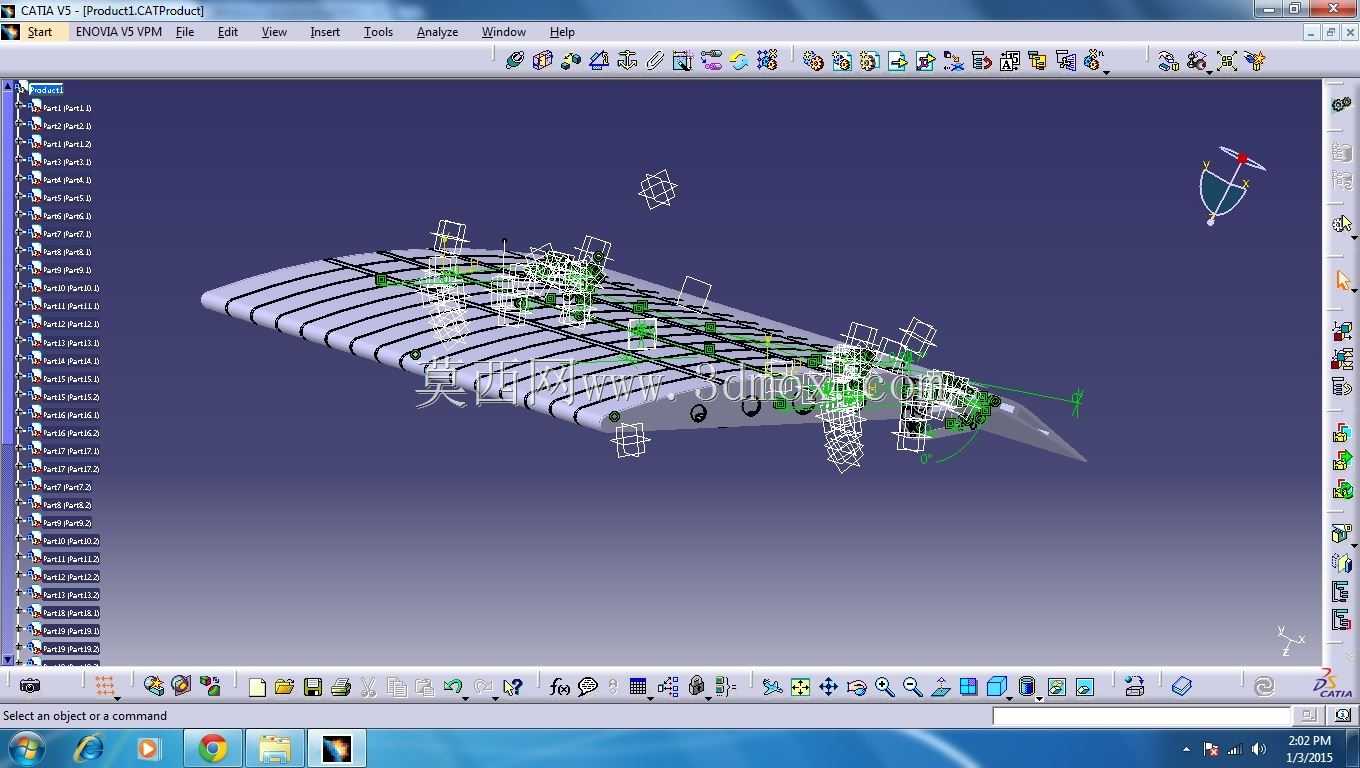Viewport: 1360px width, 768px height.
Task: Select the Angle Constraint tool
Action: pos(599,61)
